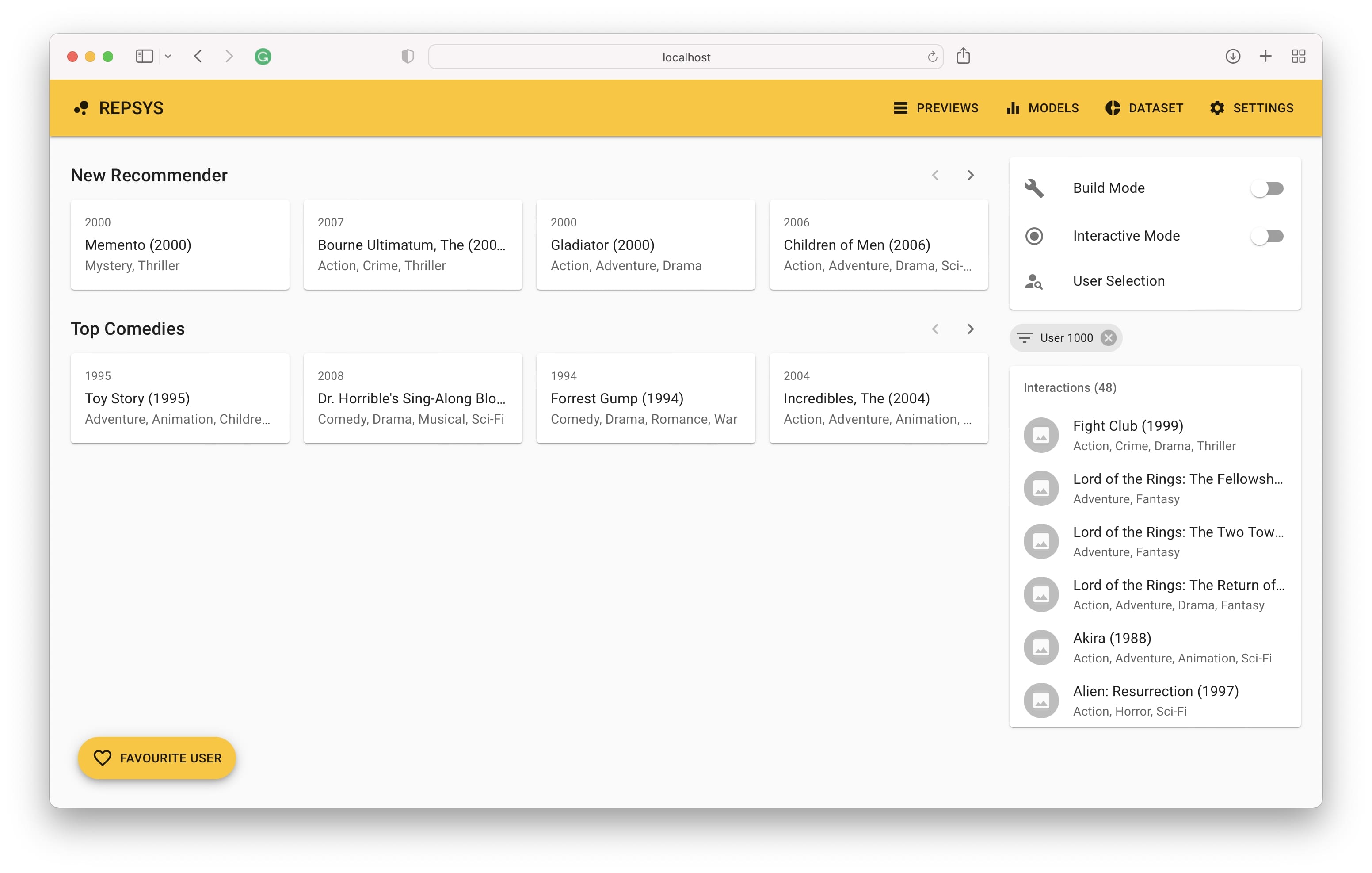
Task: Show next Top Comedies items
Action: coord(970,329)
